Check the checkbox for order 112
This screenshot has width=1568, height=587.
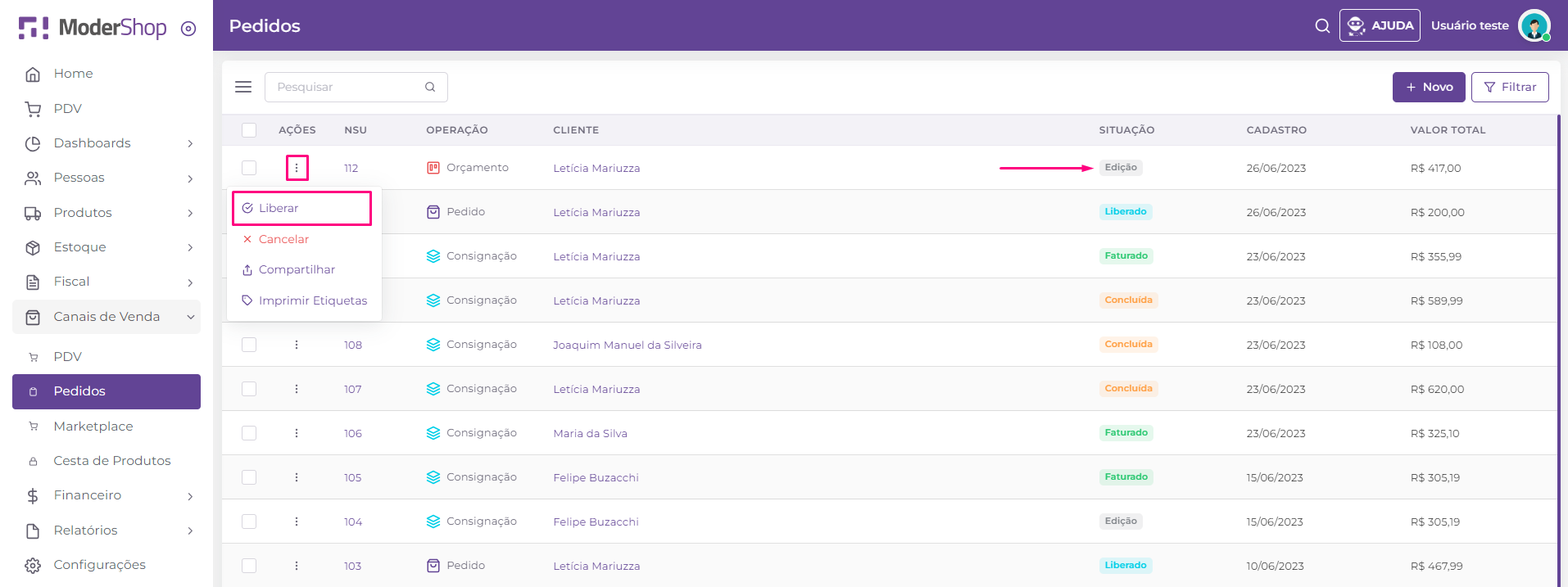point(249,168)
